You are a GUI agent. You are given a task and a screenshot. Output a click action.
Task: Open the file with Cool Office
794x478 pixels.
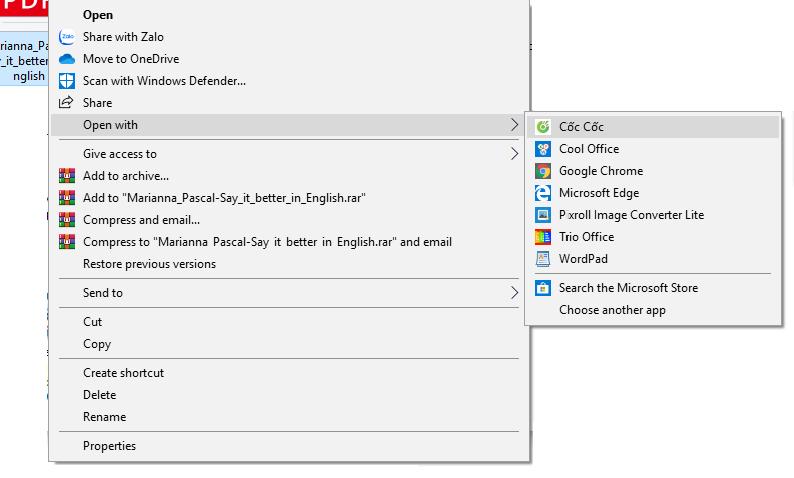tap(653, 149)
